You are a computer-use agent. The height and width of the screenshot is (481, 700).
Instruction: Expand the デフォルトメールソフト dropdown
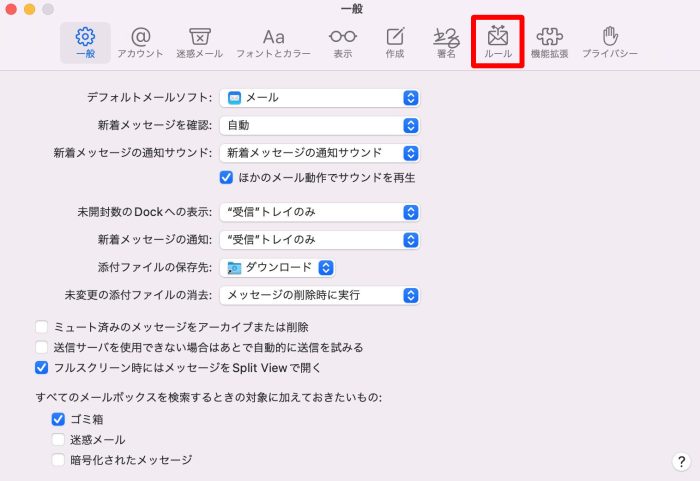click(320, 97)
